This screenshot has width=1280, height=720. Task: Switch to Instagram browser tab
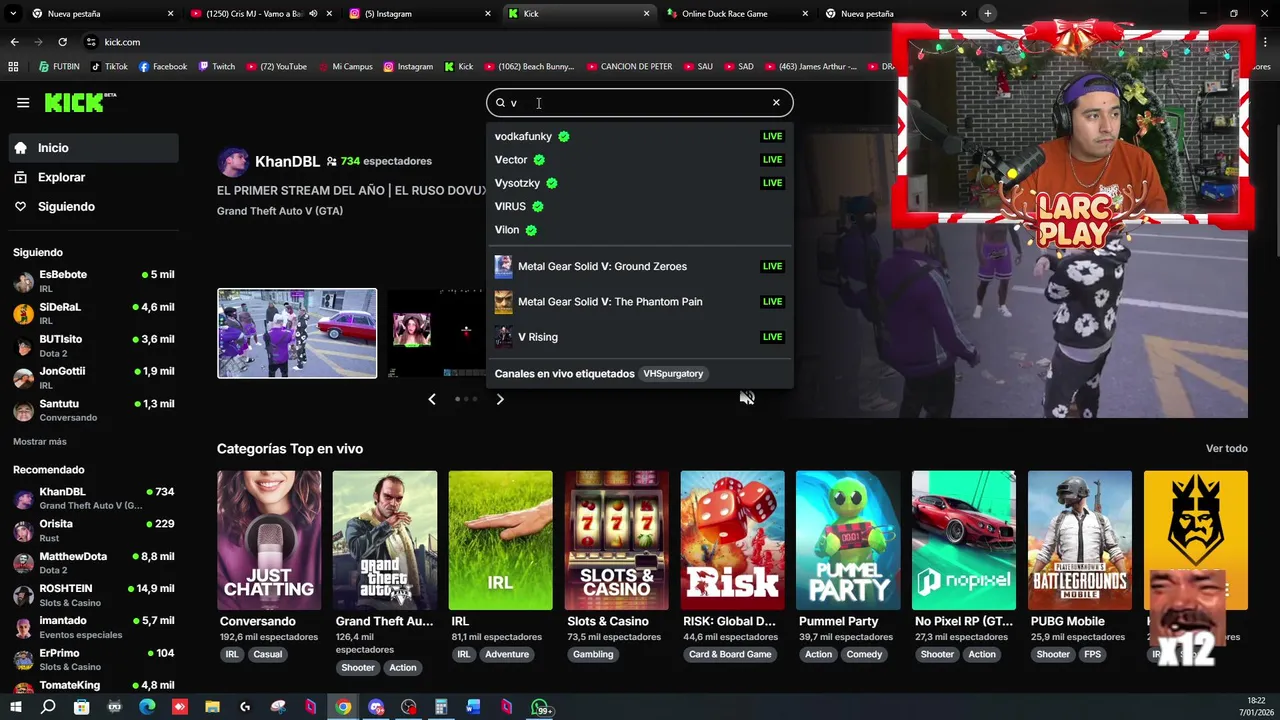(x=418, y=13)
